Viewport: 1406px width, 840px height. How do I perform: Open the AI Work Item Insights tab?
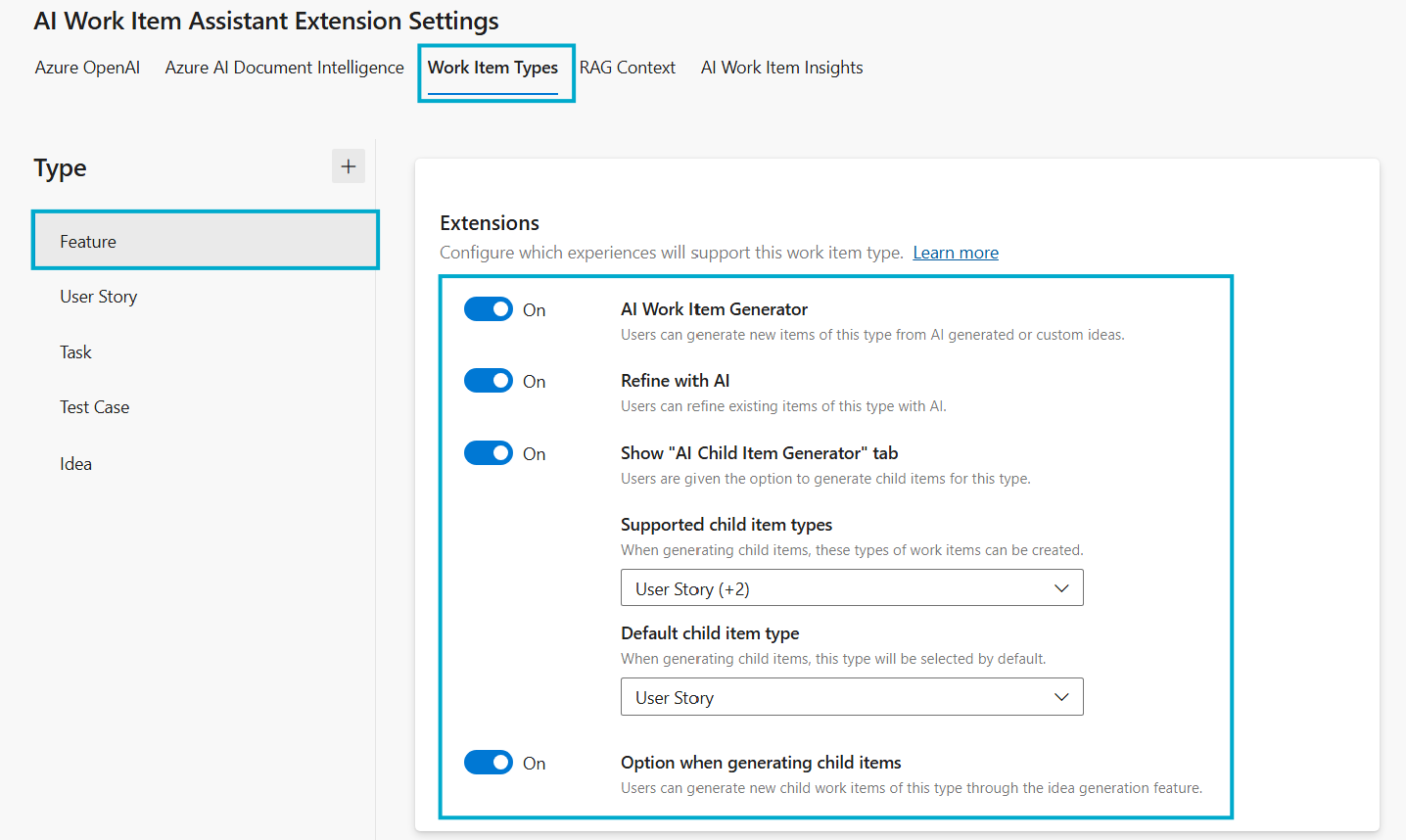click(x=780, y=68)
